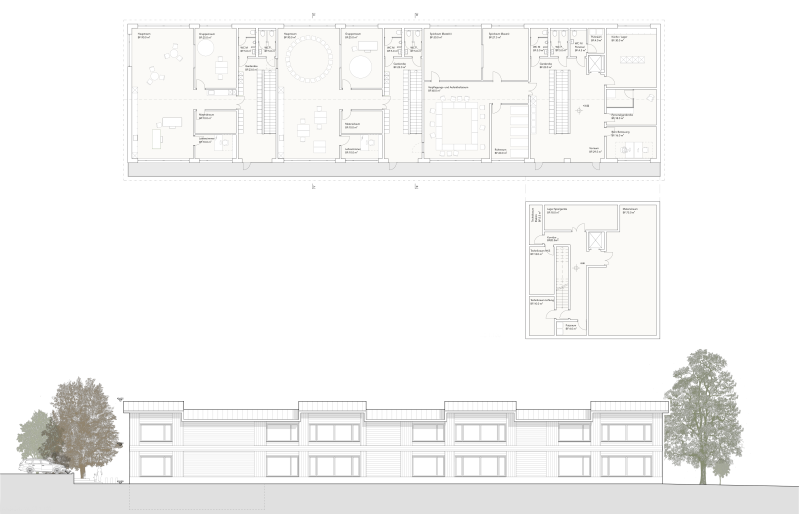
Task: Click the Ruheraum room label
Action: point(501,151)
